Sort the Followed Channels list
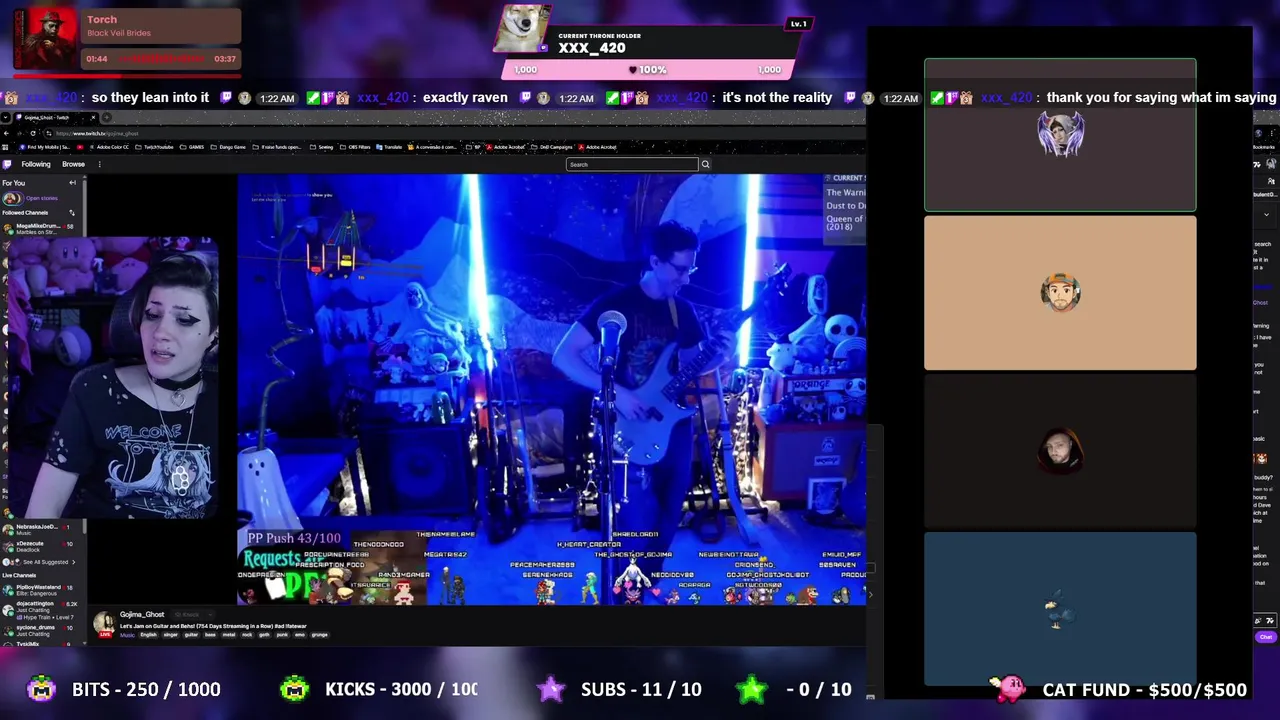Screen dimensions: 1280x720 (72, 212)
